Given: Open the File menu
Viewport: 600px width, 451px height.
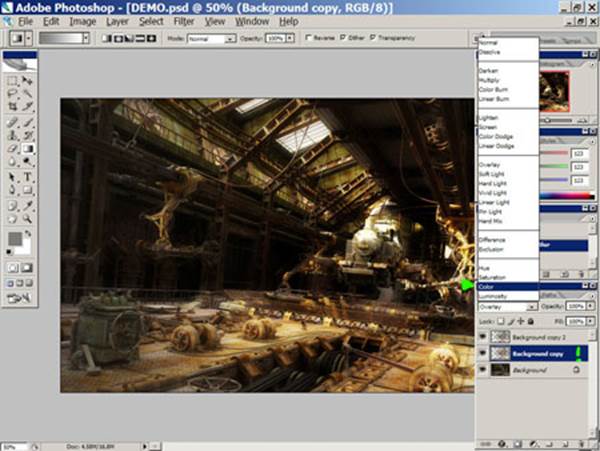Looking at the screenshot, I should [x=25, y=21].
